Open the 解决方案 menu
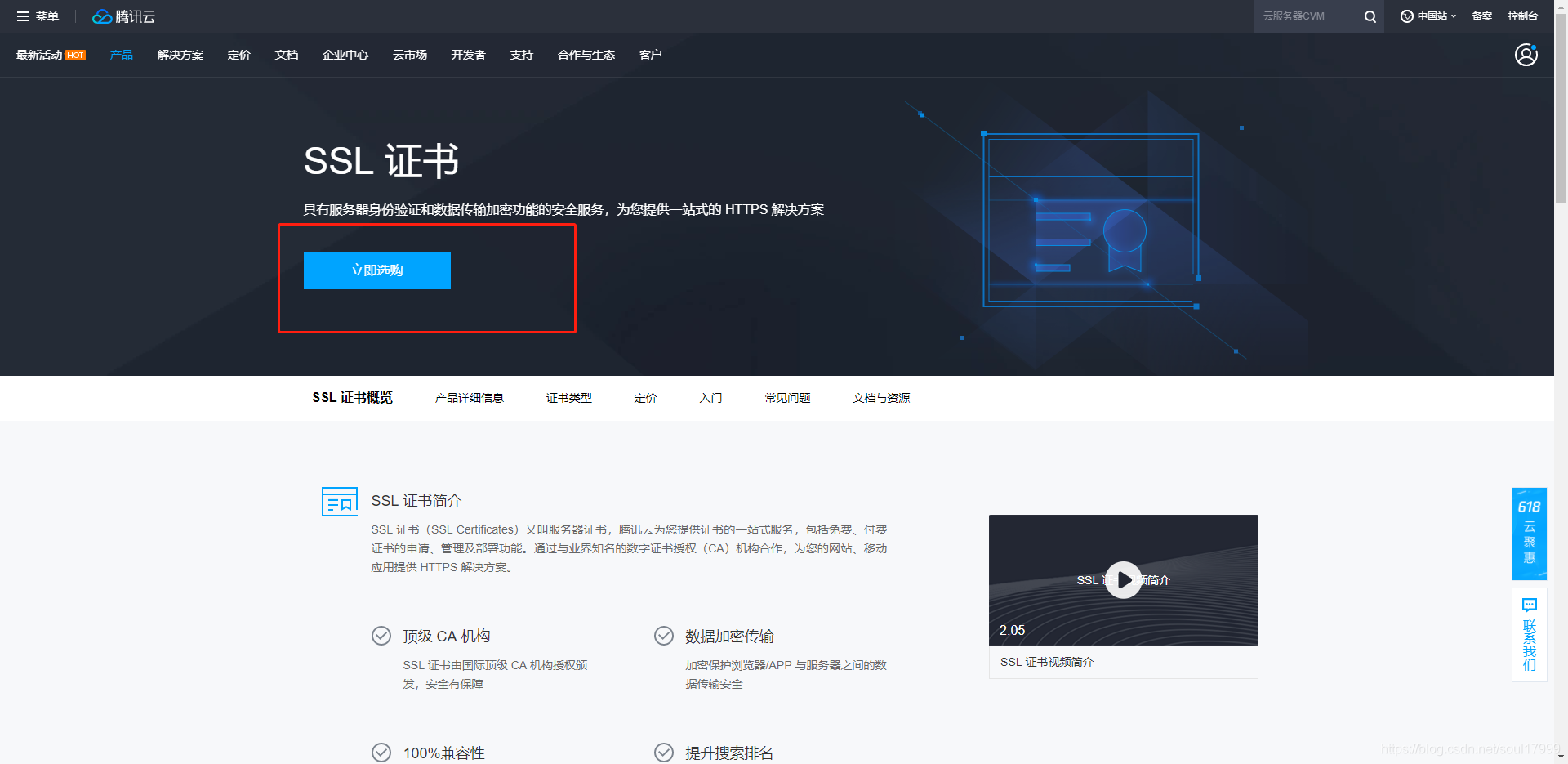1568x764 pixels. (x=180, y=55)
